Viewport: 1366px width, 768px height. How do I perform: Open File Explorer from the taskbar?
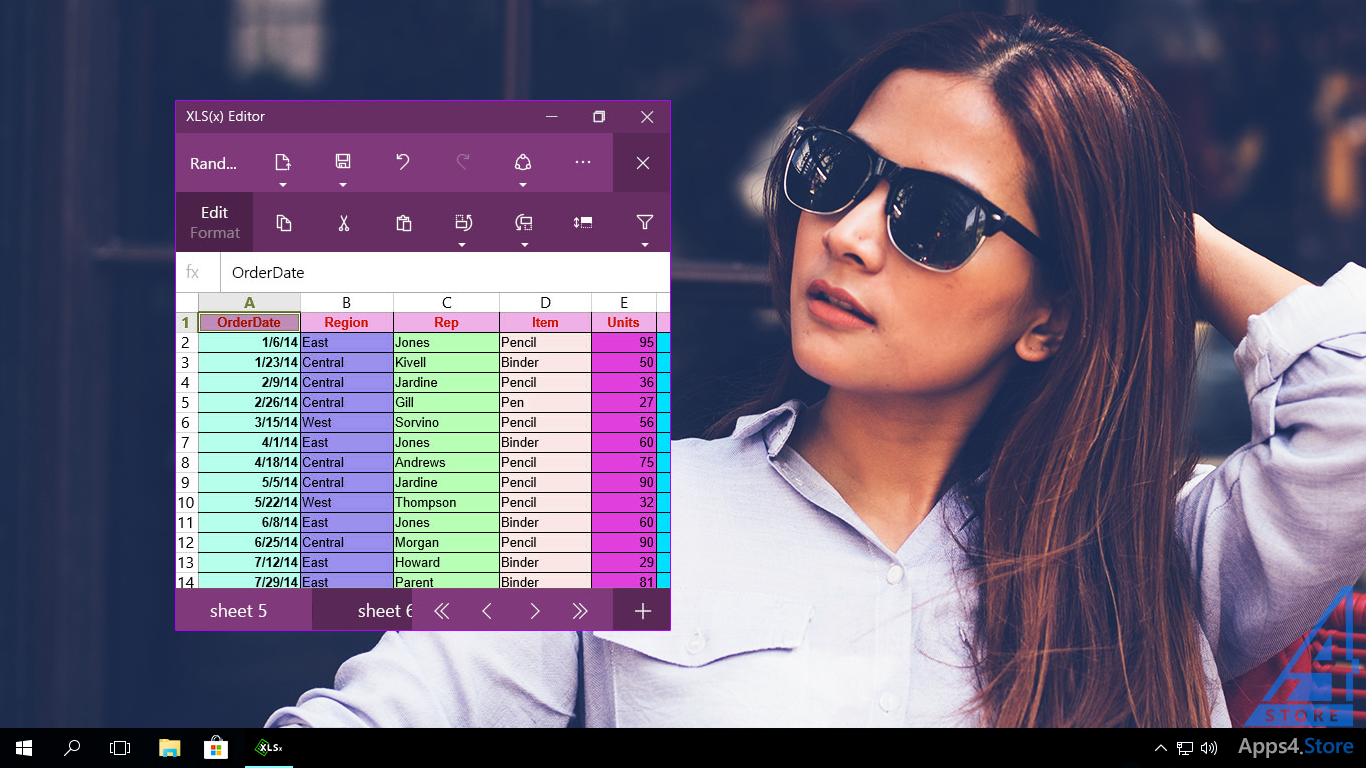(x=170, y=748)
